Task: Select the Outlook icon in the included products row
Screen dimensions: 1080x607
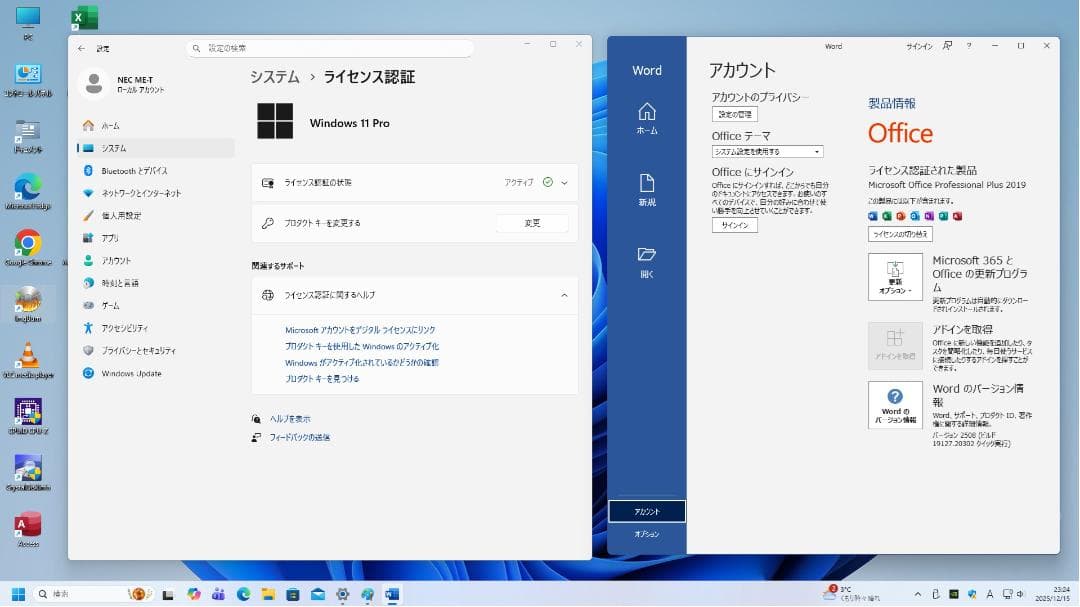Action: point(915,216)
